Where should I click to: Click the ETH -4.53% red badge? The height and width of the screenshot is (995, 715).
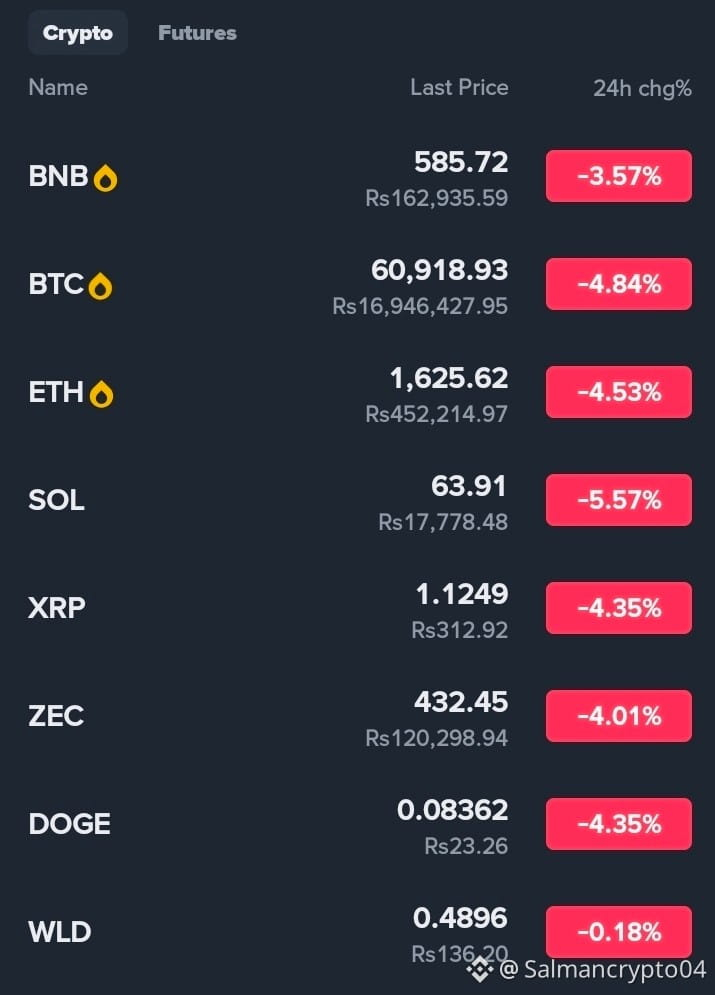click(619, 392)
